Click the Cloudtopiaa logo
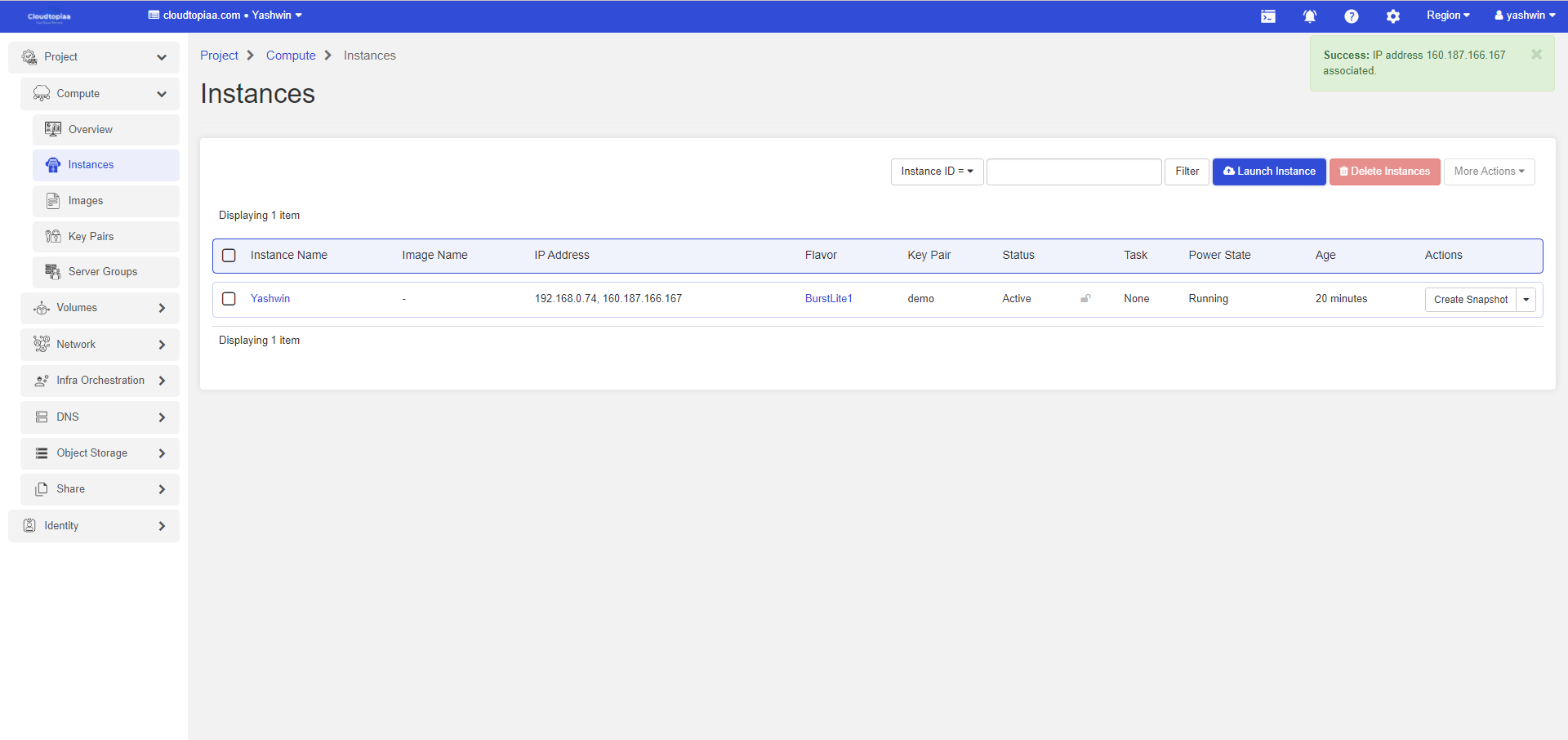Viewport: 1568px width, 740px height. [x=49, y=16]
